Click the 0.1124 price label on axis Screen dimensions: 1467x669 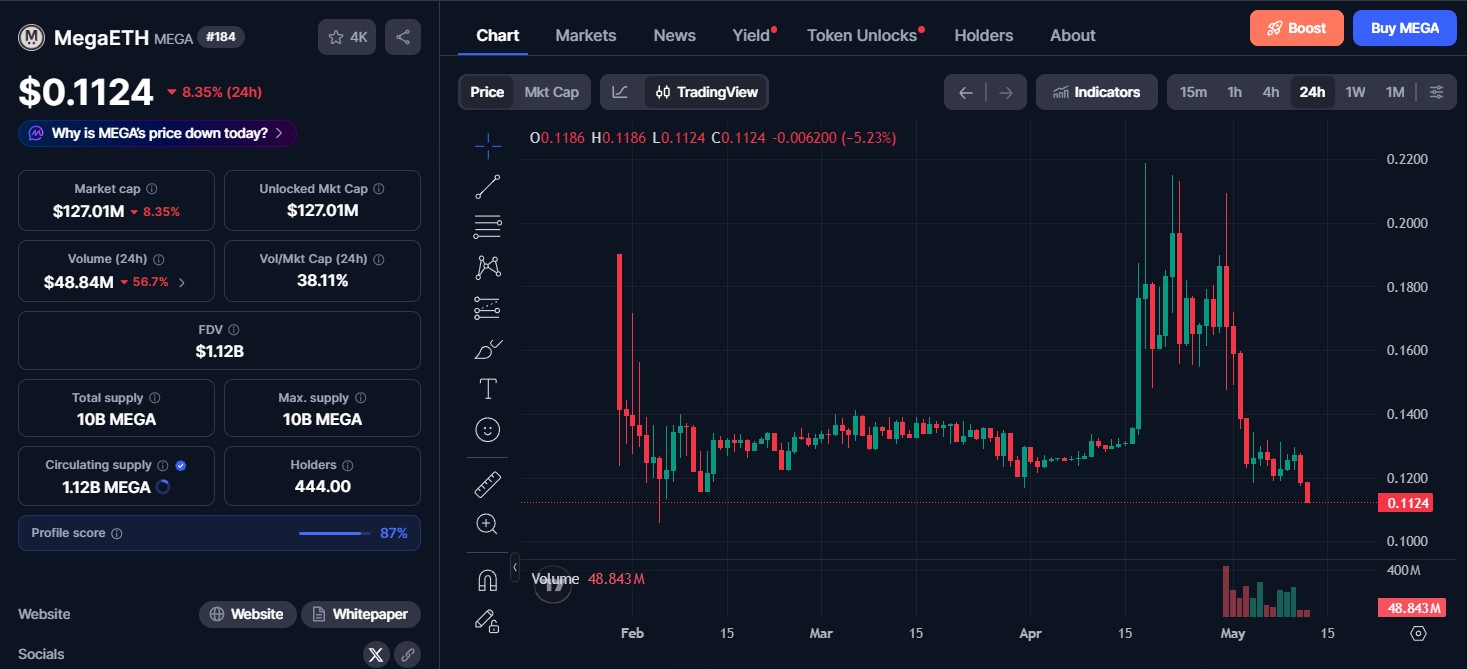point(1405,503)
